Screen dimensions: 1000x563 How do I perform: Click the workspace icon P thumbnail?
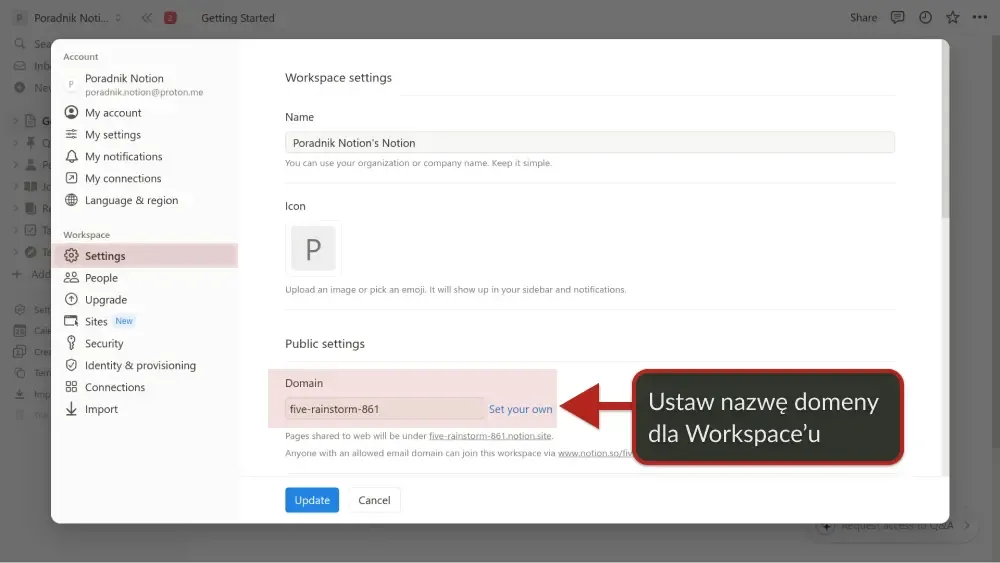point(313,248)
